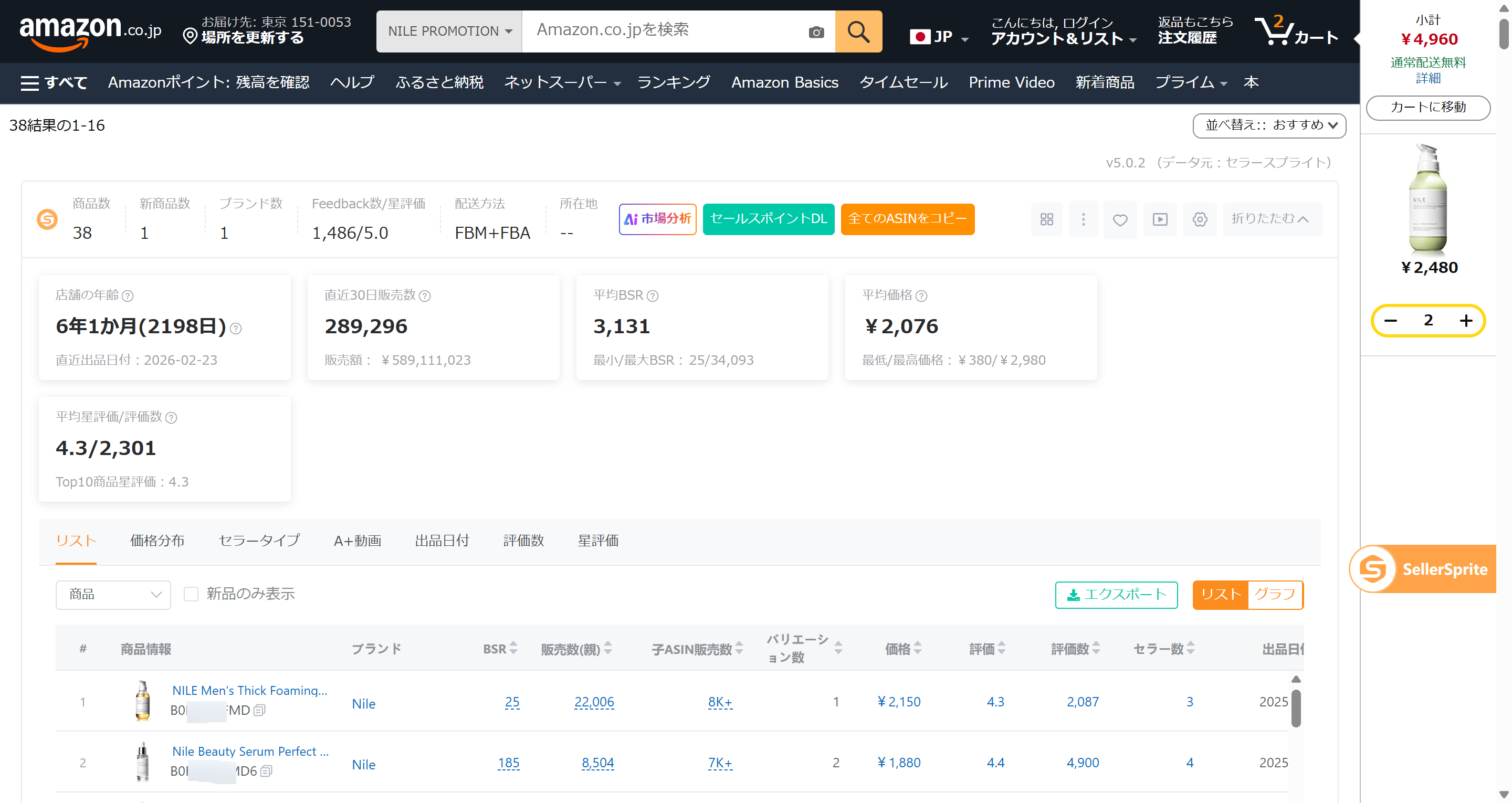Image resolution: width=1512 pixels, height=803 pixels.
Task: Open the 商品 select dropdown
Action: point(113,595)
